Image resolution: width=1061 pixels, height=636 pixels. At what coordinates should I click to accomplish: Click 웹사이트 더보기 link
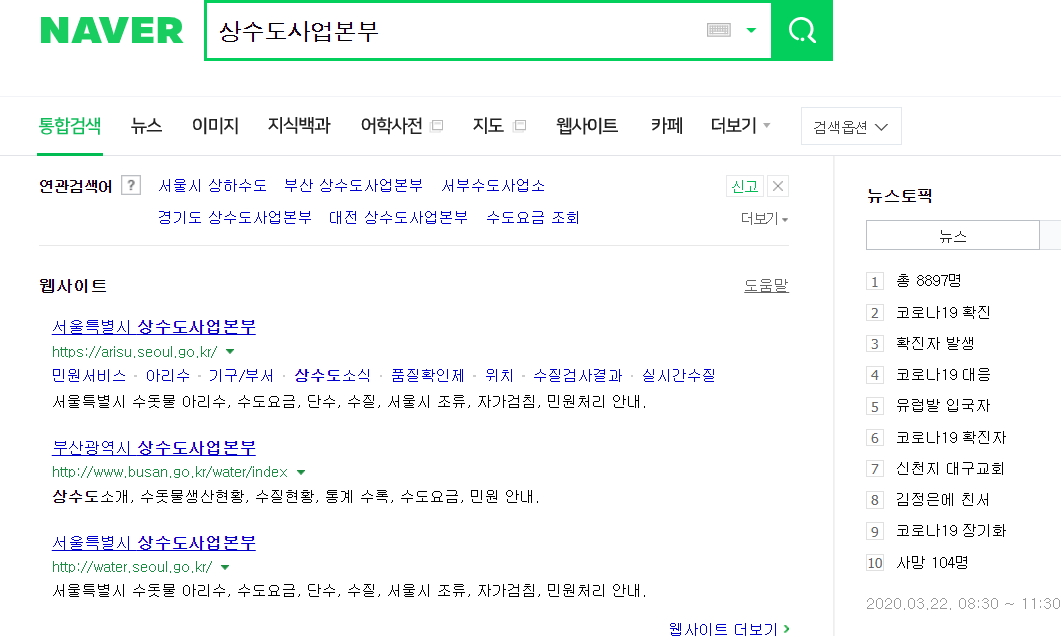729,629
